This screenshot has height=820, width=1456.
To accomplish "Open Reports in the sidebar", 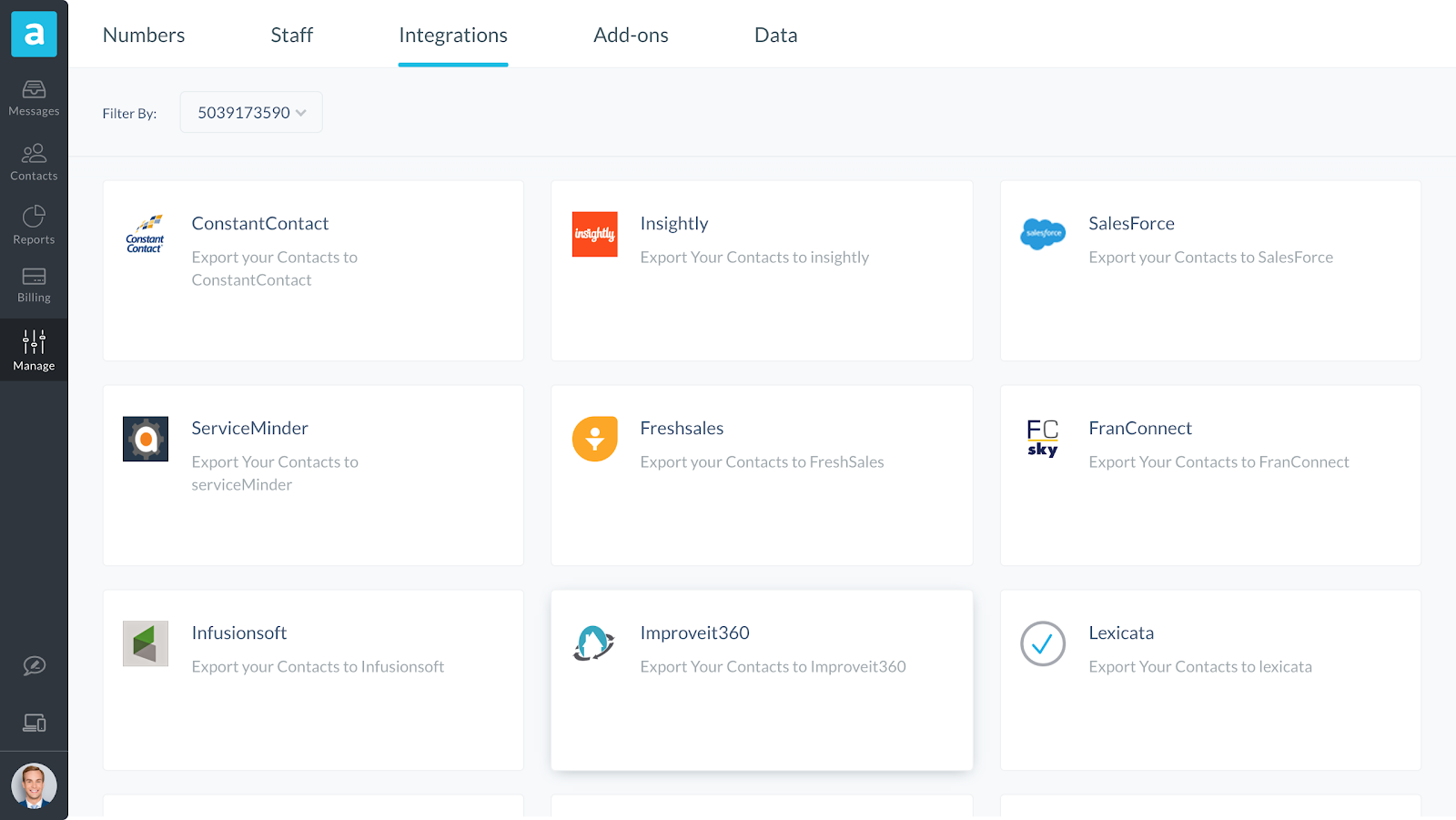I will click(x=34, y=226).
